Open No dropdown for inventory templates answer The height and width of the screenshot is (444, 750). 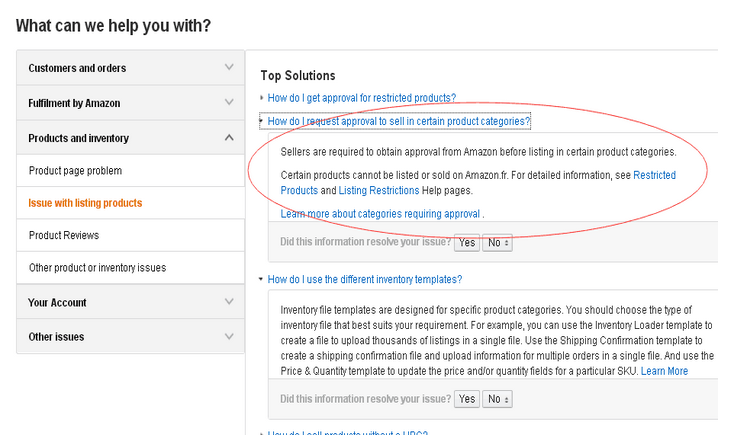(x=498, y=399)
